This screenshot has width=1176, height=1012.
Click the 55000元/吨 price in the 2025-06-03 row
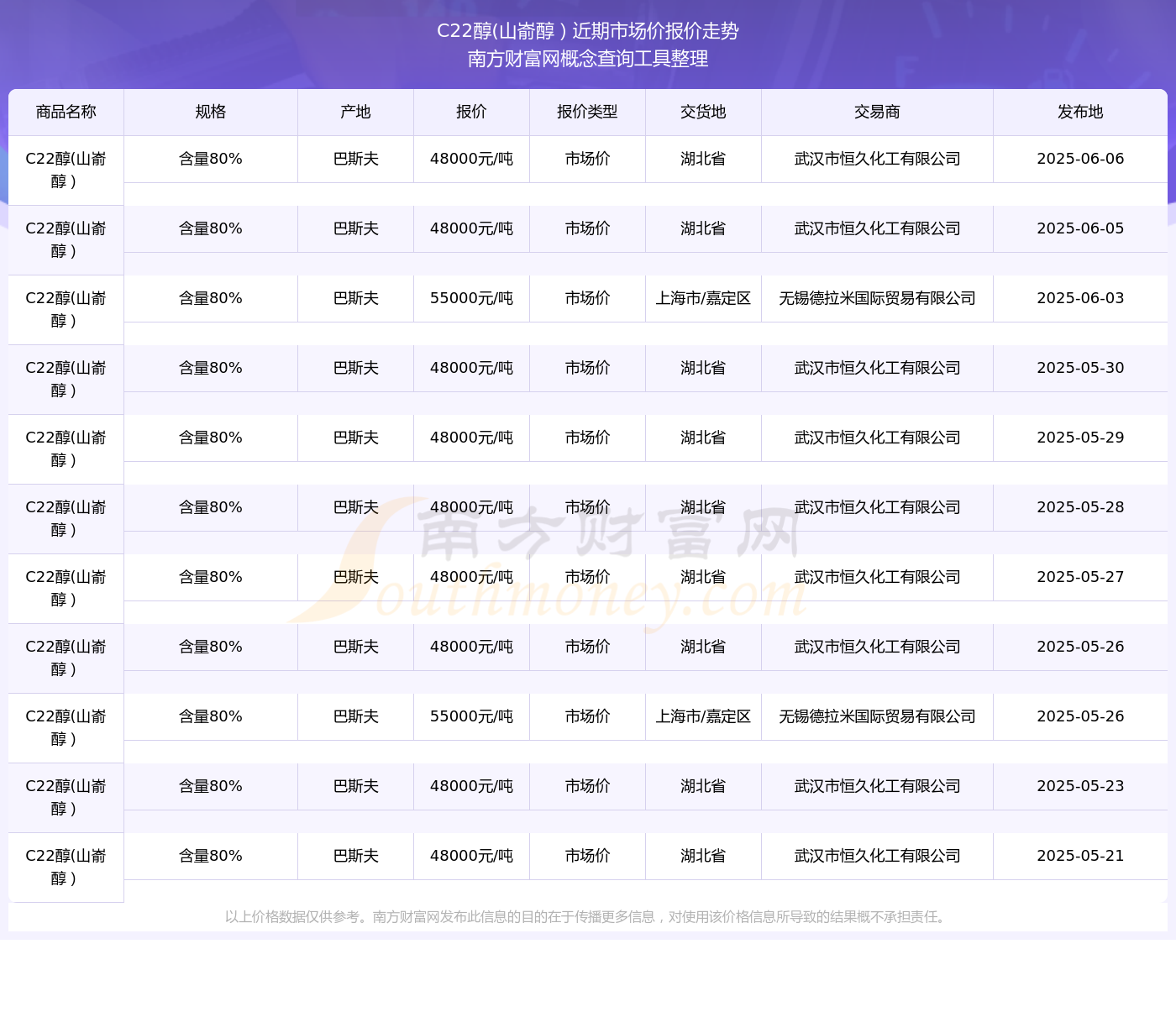471,298
